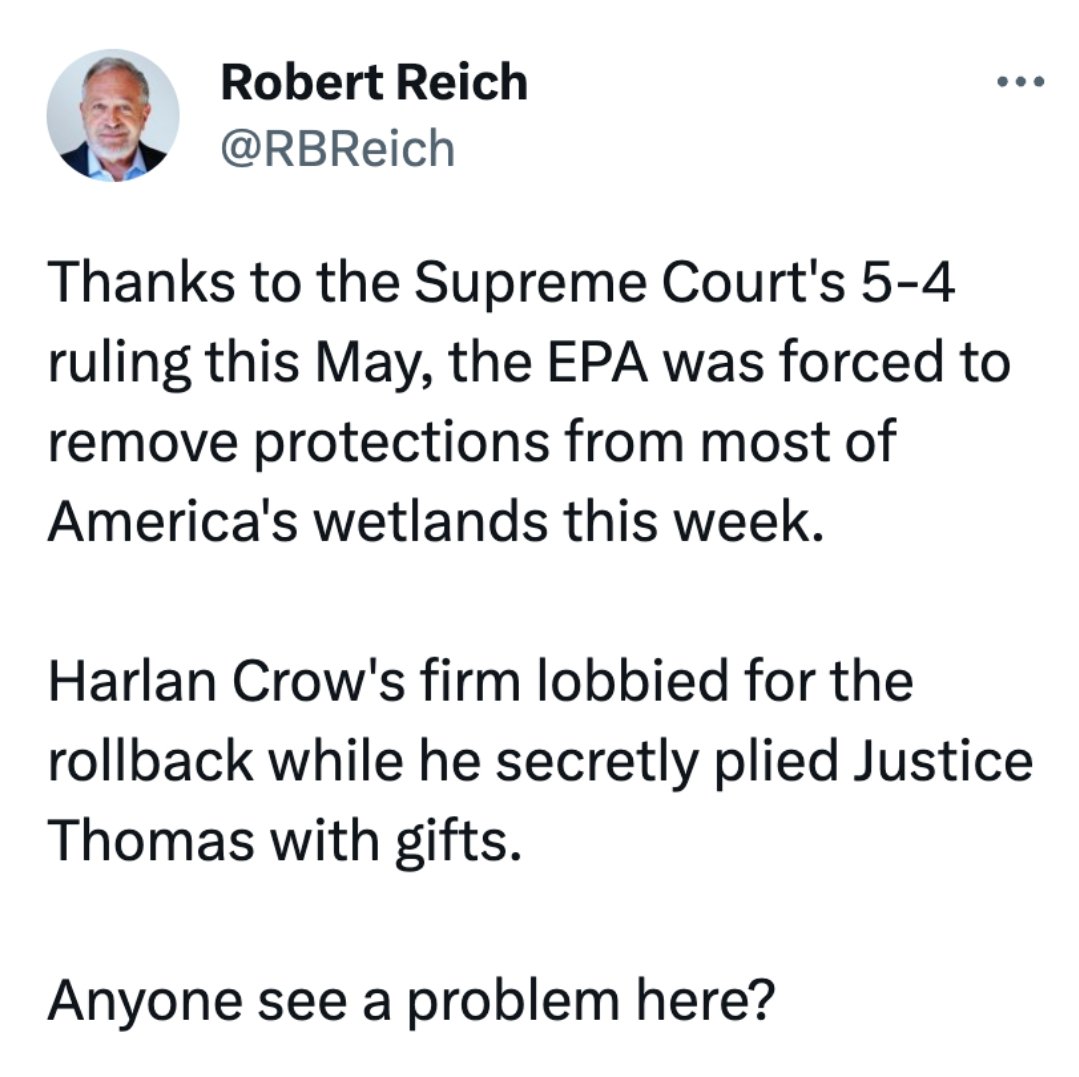
Task: Click the word 'protections' in the tweet
Action: tap(403, 442)
